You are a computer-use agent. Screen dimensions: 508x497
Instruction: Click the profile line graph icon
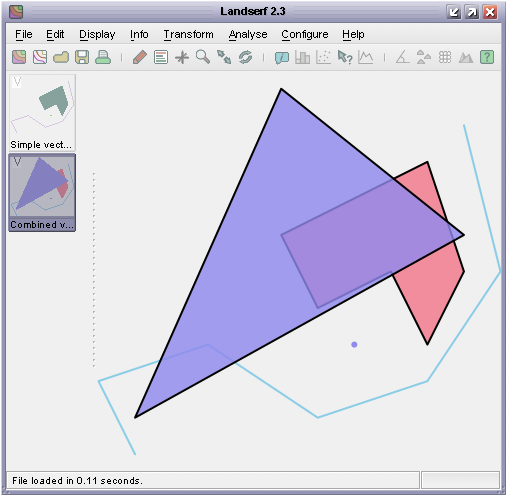(366, 57)
